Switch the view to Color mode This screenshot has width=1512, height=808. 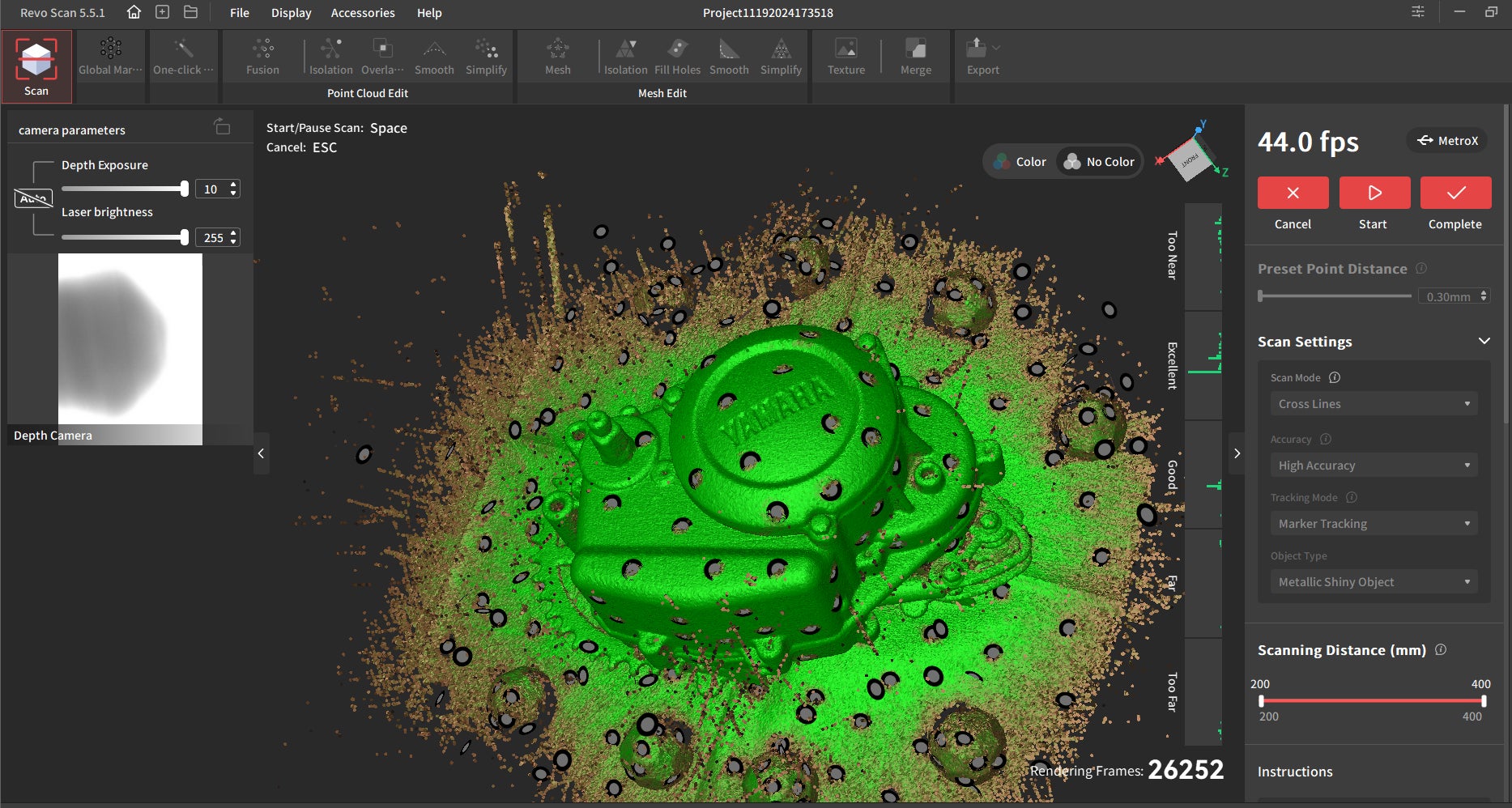click(x=1020, y=162)
